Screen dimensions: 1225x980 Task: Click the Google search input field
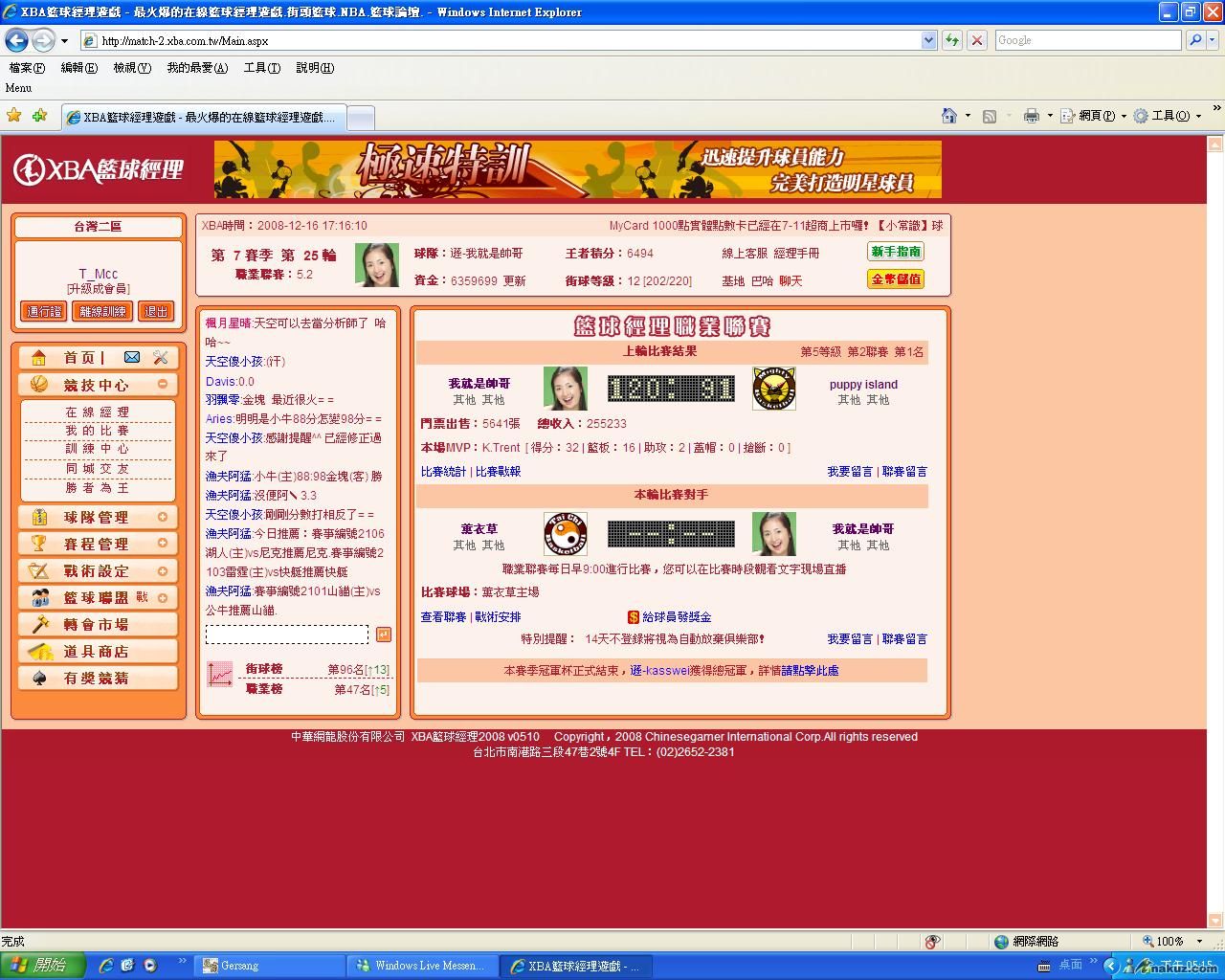[1089, 40]
